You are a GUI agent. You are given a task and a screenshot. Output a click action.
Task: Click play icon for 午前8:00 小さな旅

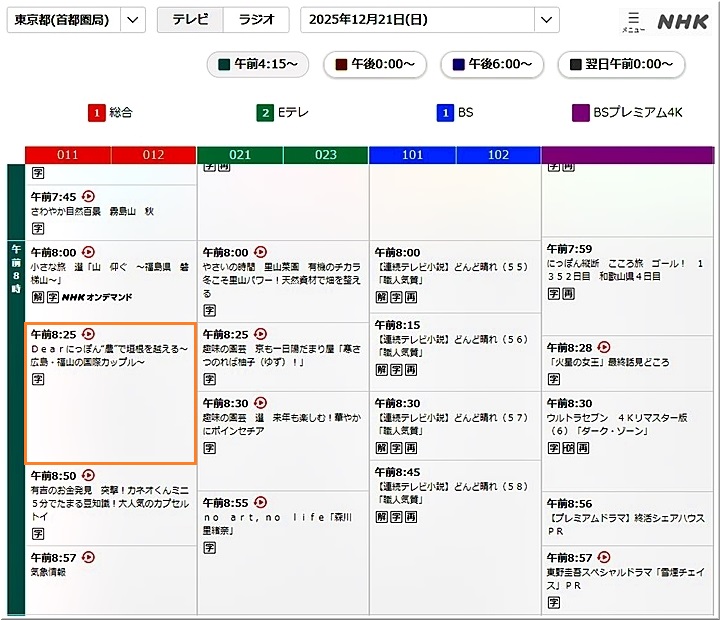(88, 252)
